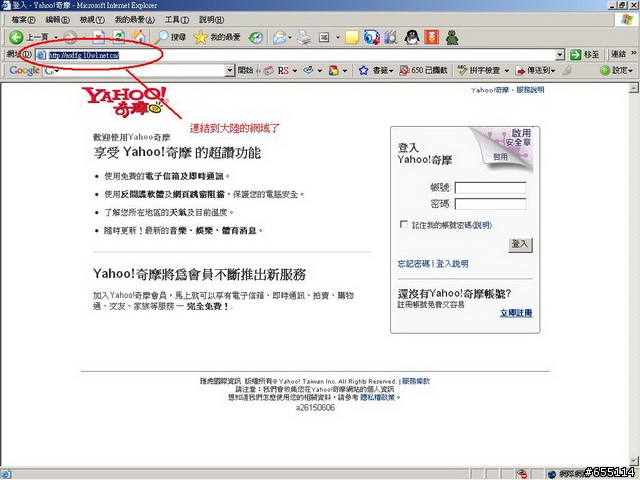Click the page scrollbar up arrow
640x480 pixels.
click(x=633, y=88)
